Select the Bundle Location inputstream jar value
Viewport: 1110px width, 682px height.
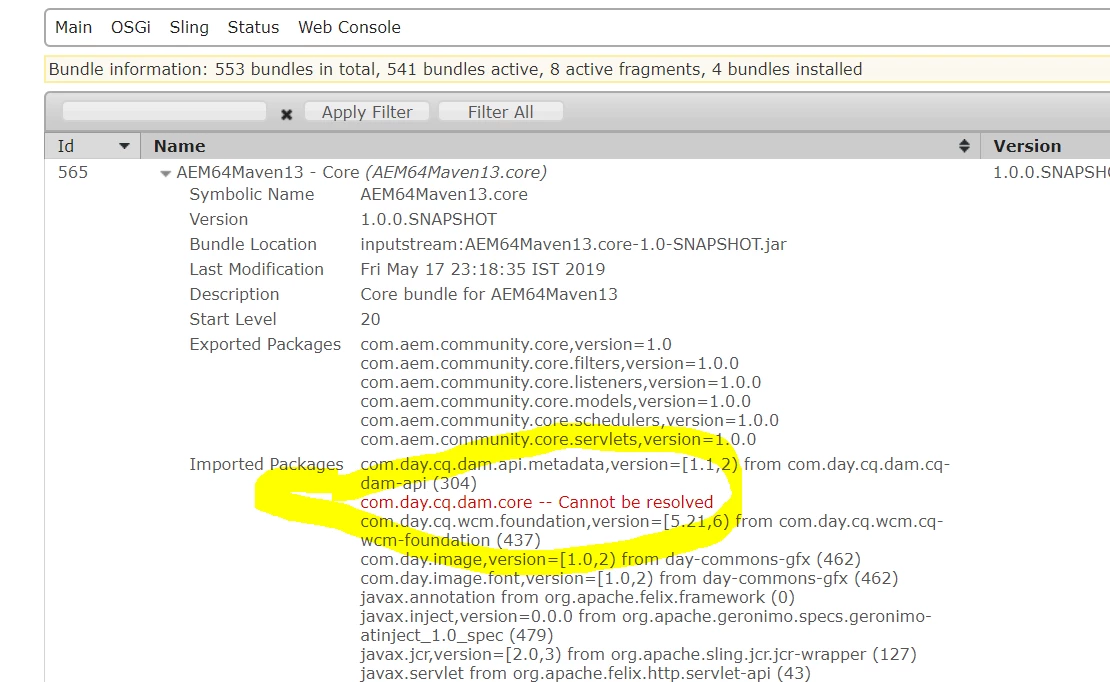click(x=573, y=244)
